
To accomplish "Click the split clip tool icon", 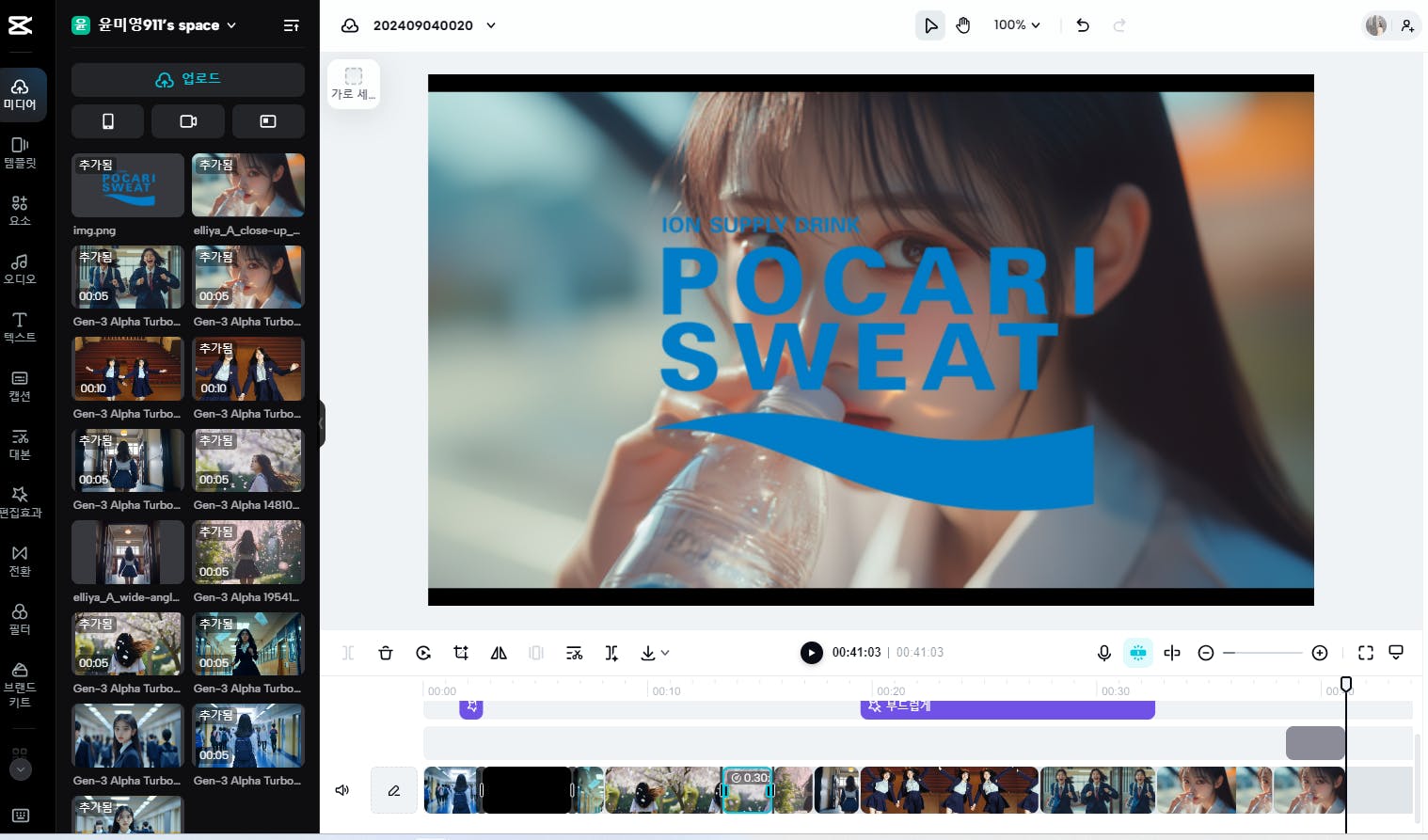I will point(348,653).
